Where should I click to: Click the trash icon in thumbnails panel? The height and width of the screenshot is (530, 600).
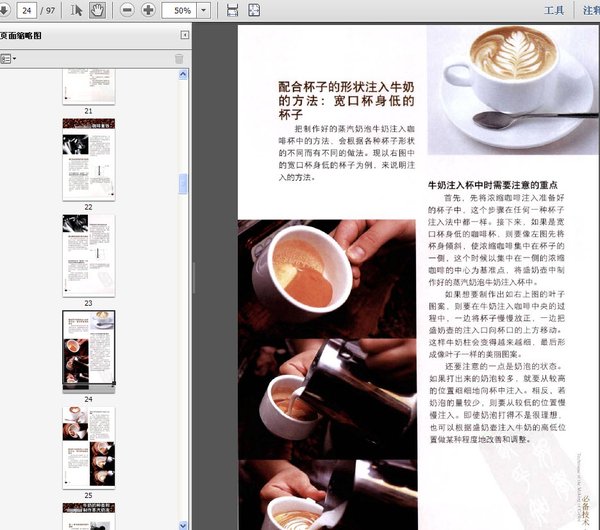179,59
